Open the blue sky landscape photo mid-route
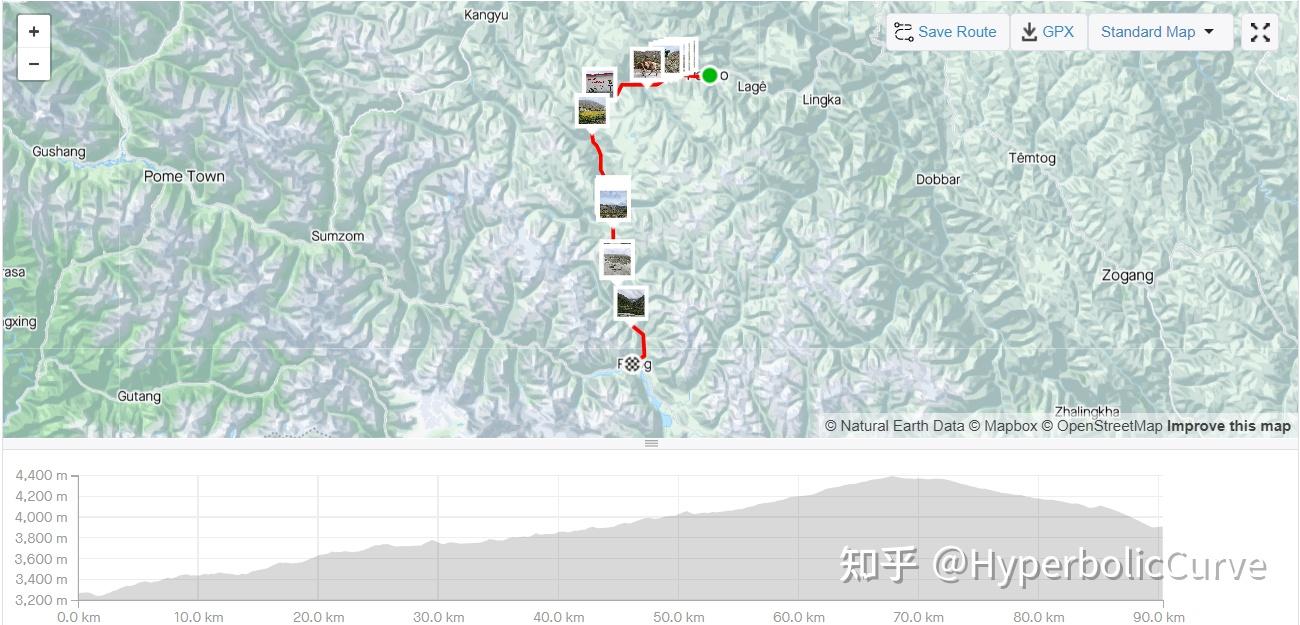Image resolution: width=1300 pixels, height=625 pixels. [613, 203]
